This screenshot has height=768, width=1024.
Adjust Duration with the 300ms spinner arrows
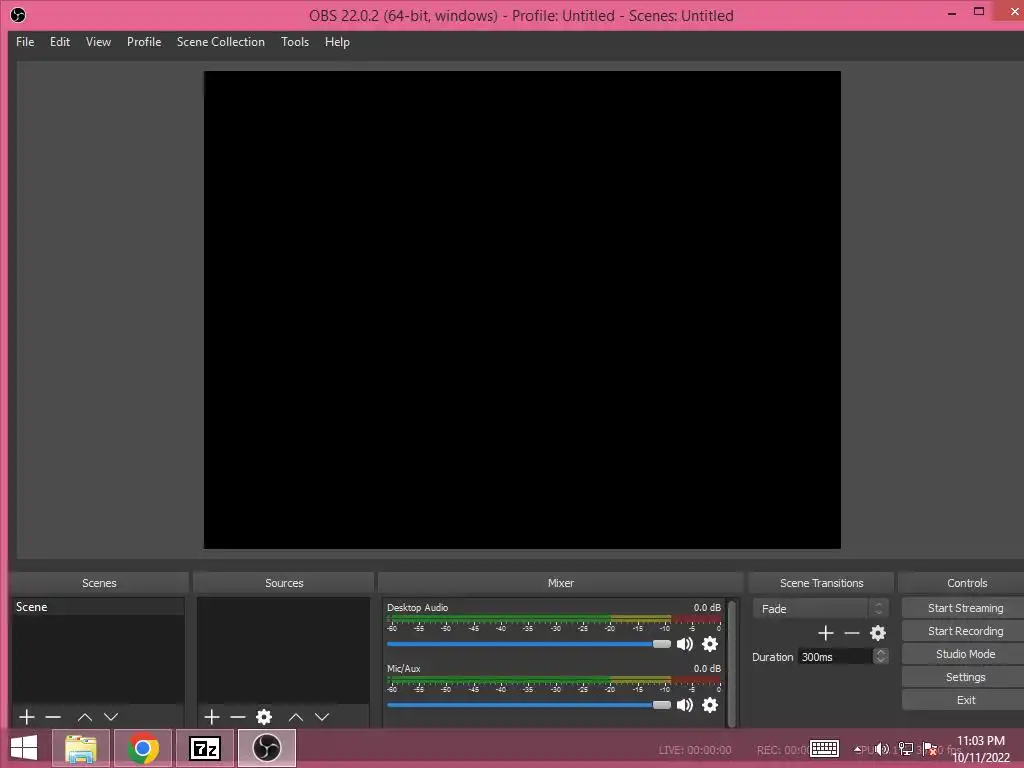[x=880, y=656]
